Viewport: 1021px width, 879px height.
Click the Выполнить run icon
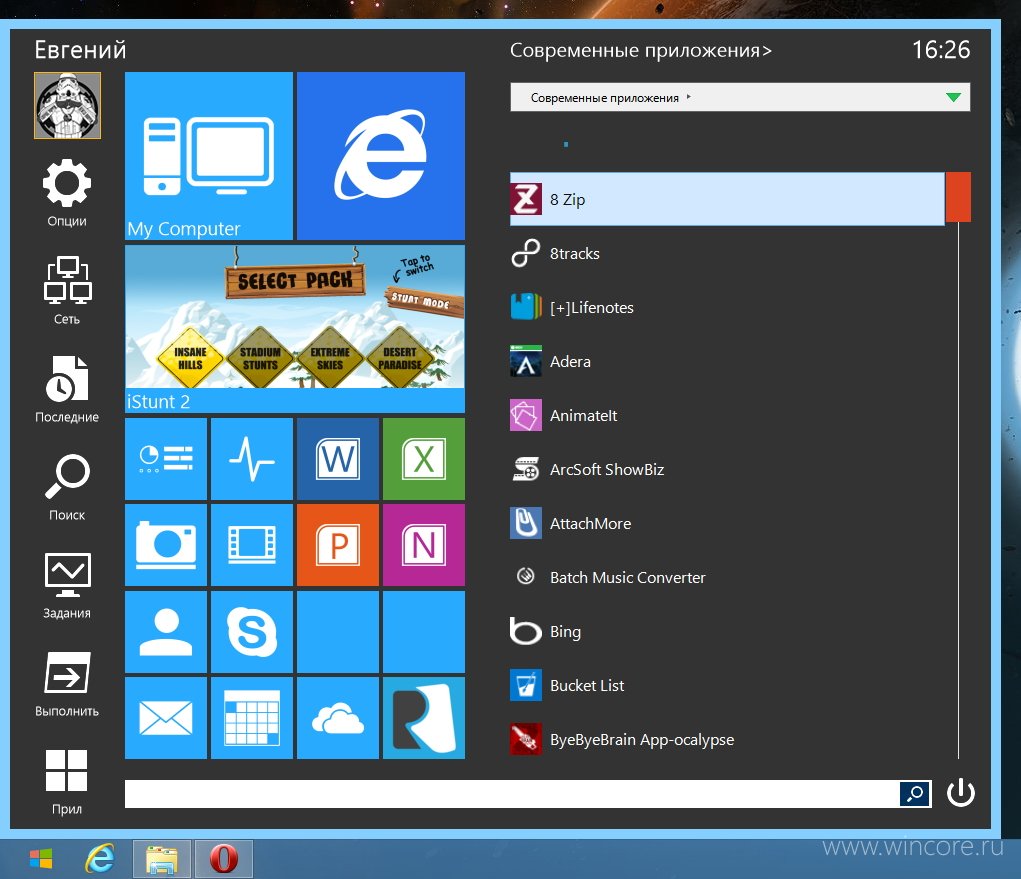point(67,684)
